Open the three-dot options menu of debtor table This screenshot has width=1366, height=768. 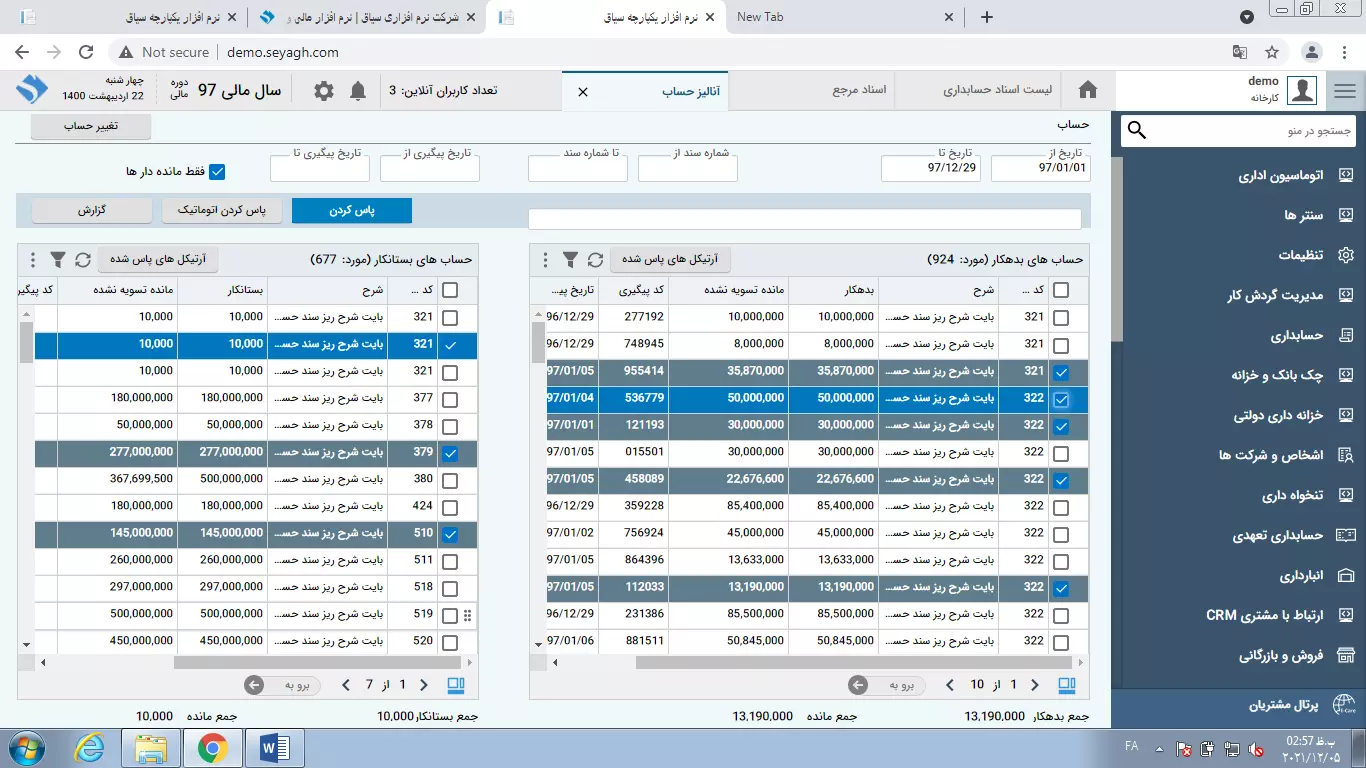[x=545, y=260]
